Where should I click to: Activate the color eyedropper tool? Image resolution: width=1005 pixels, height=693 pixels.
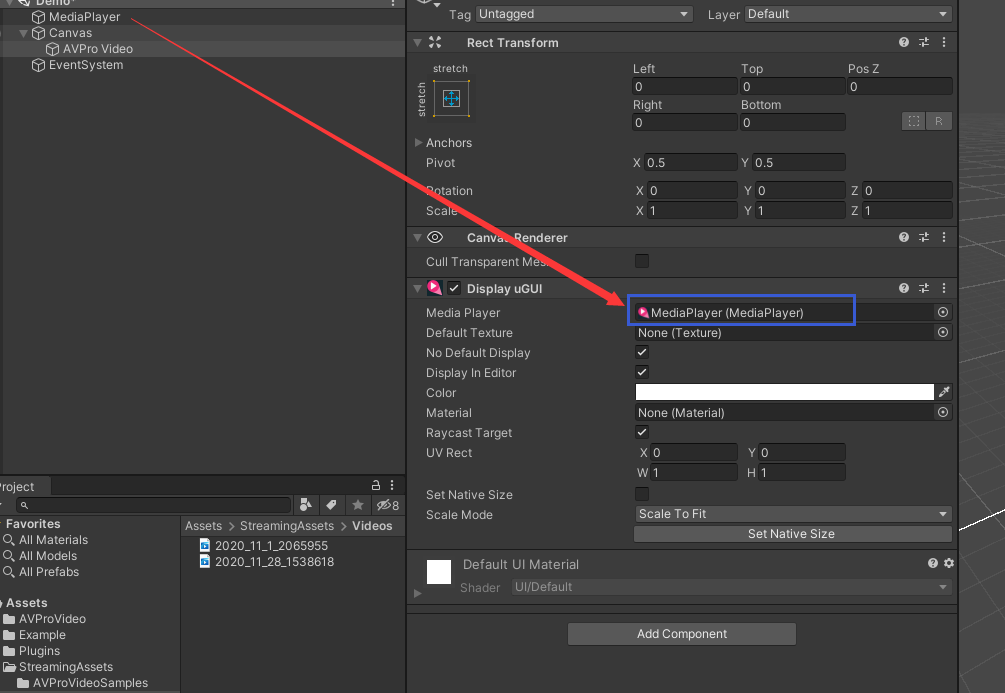coord(943,392)
